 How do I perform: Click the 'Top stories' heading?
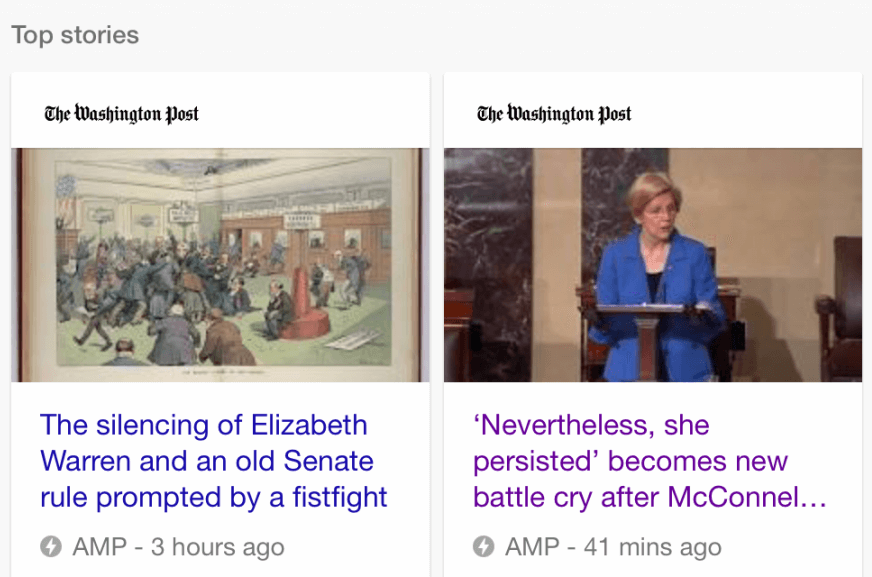(x=75, y=34)
